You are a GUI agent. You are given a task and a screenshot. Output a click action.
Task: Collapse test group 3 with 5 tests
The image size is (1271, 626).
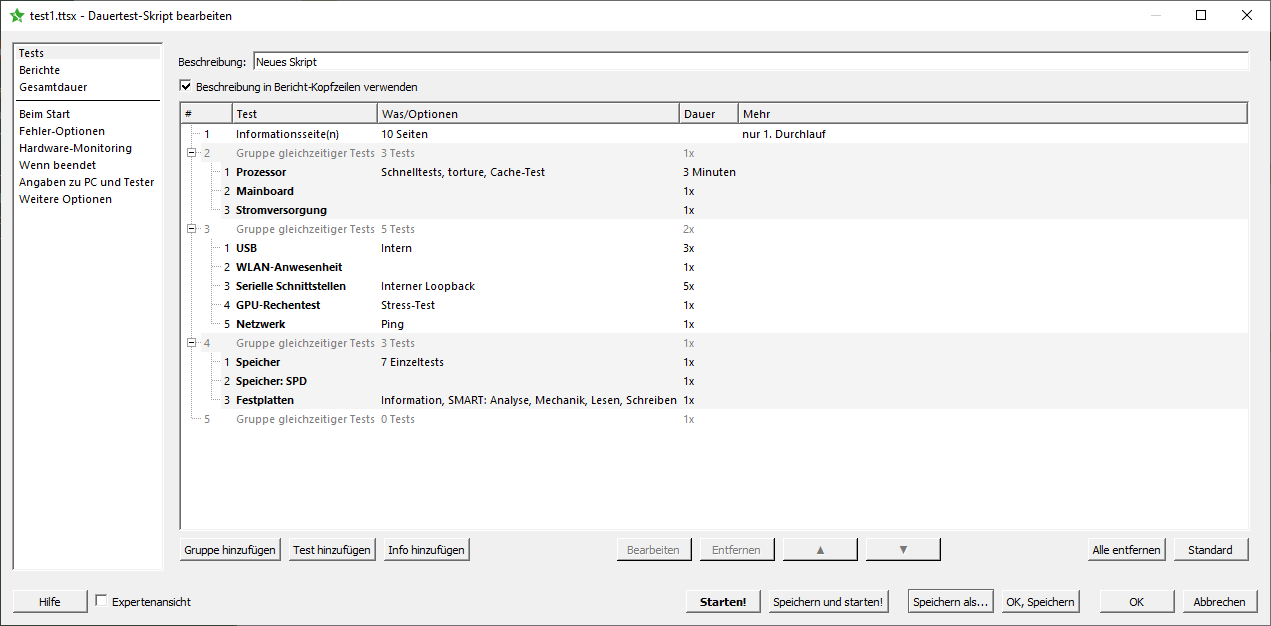191,229
